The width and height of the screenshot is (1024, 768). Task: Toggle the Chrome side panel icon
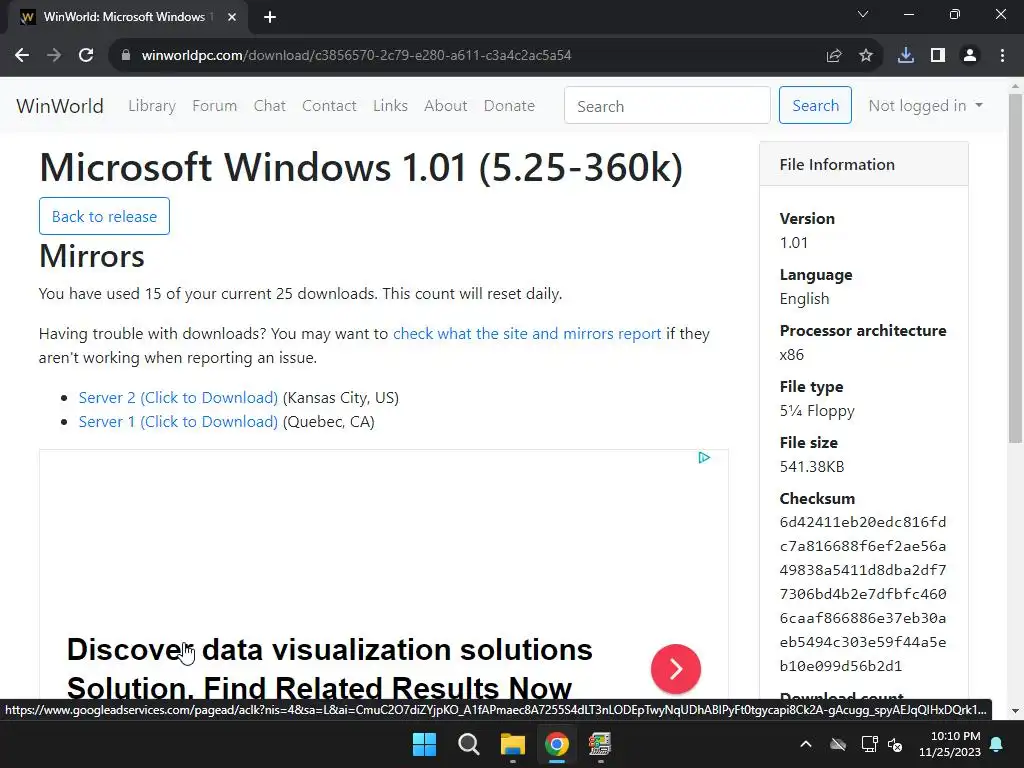(938, 56)
